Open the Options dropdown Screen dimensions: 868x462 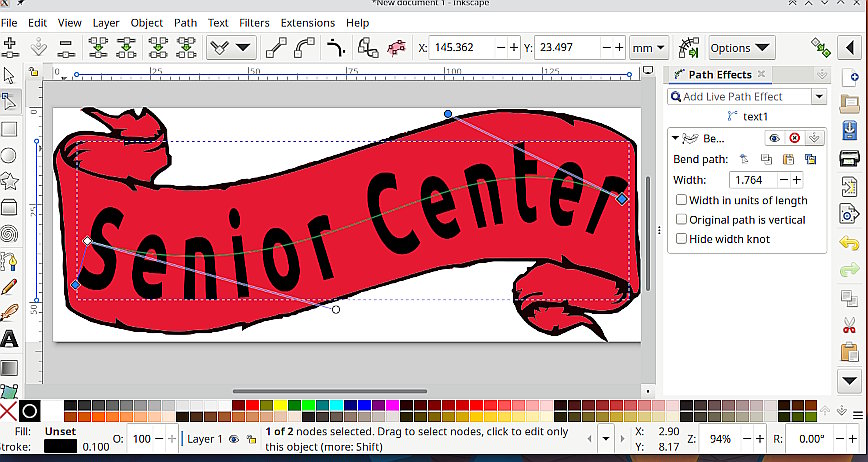[742, 48]
